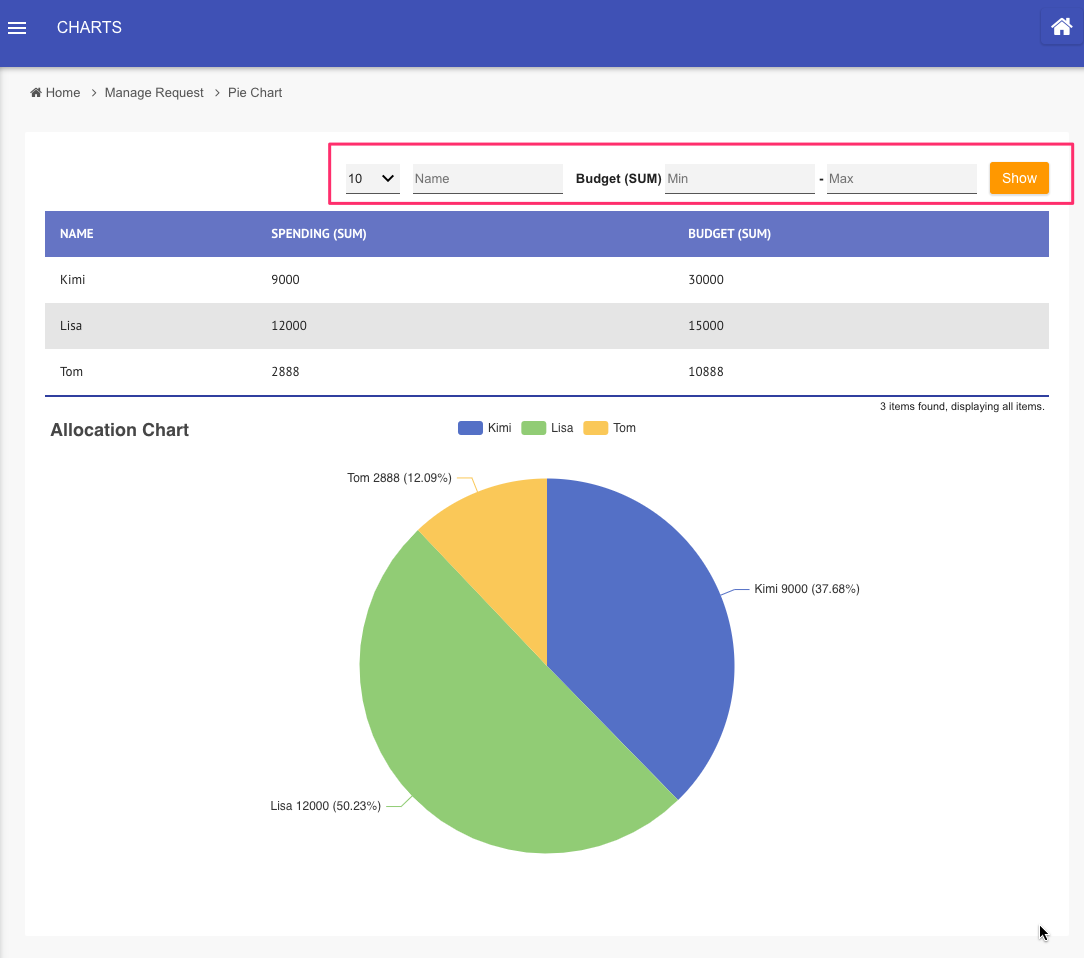The image size is (1084, 958).
Task: Click the Budget Max input field
Action: pyautogui.click(x=901, y=179)
